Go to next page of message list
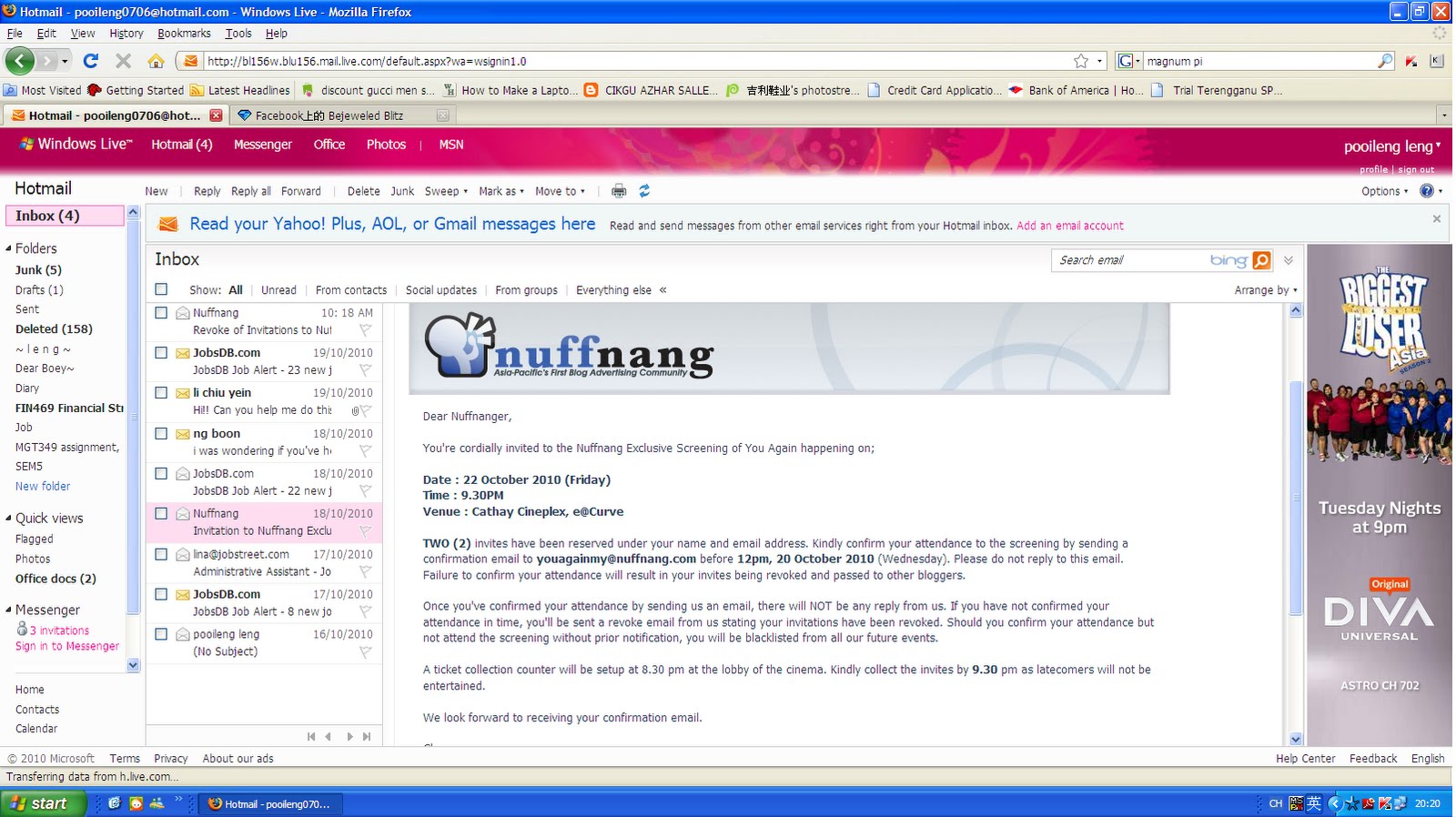Image resolution: width=1456 pixels, height=817 pixels. (349, 737)
